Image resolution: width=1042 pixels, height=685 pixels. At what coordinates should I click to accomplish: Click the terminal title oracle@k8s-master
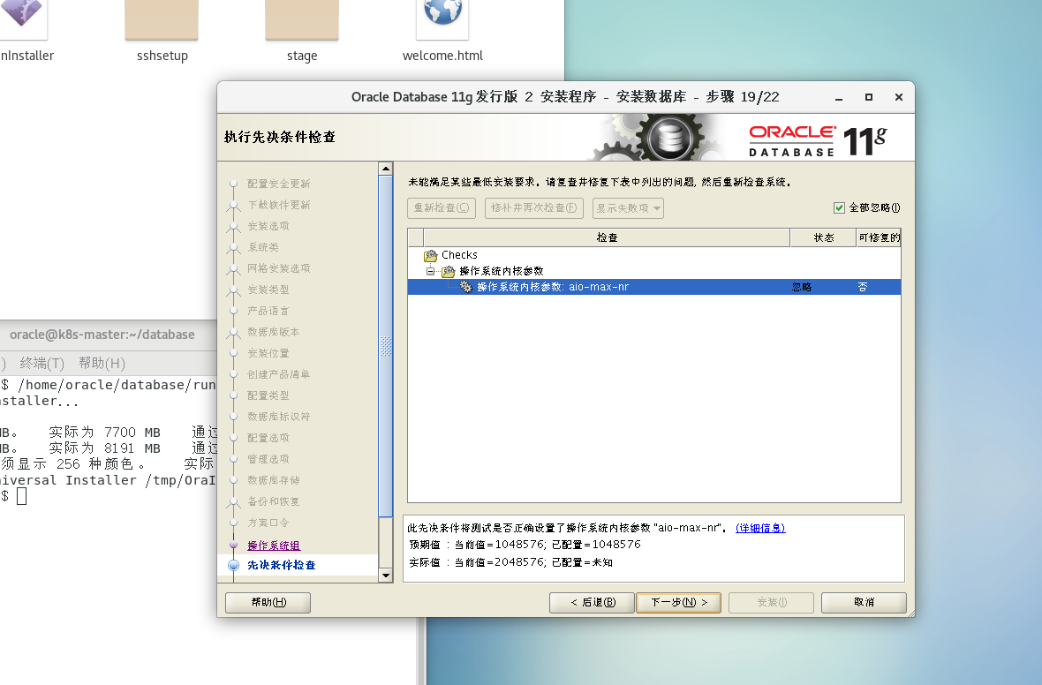[102, 335]
